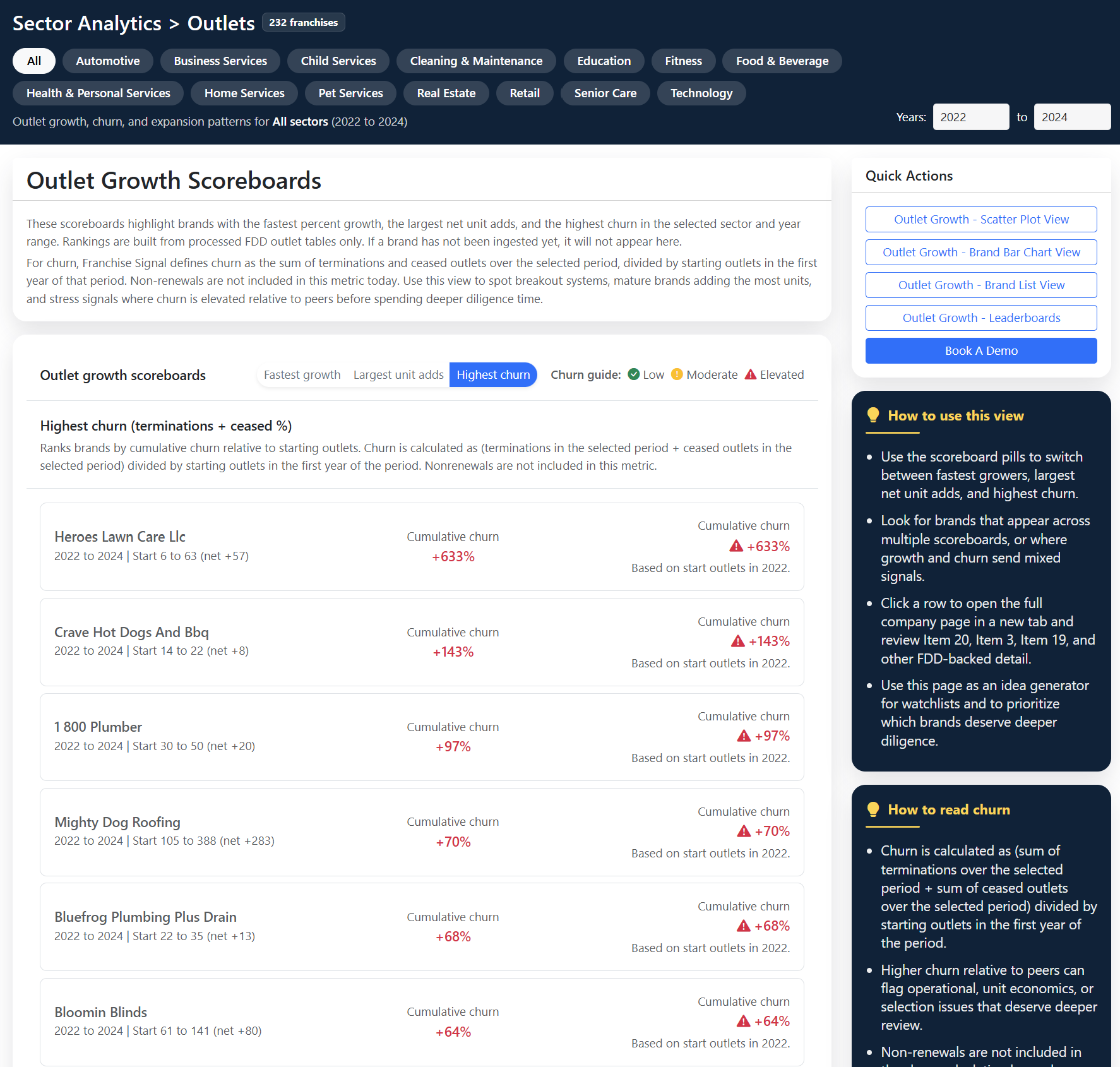
Task: Filter by Food & Beverage sector
Action: (x=782, y=61)
